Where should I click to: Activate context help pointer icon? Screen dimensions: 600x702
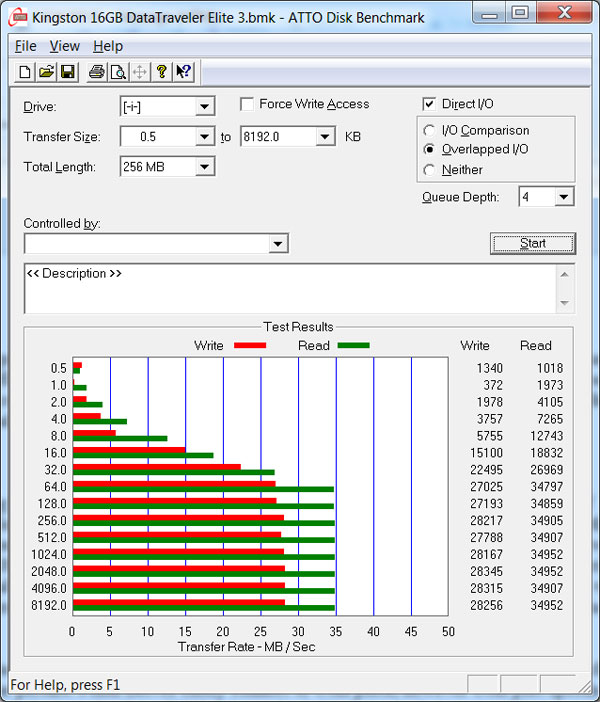183,72
